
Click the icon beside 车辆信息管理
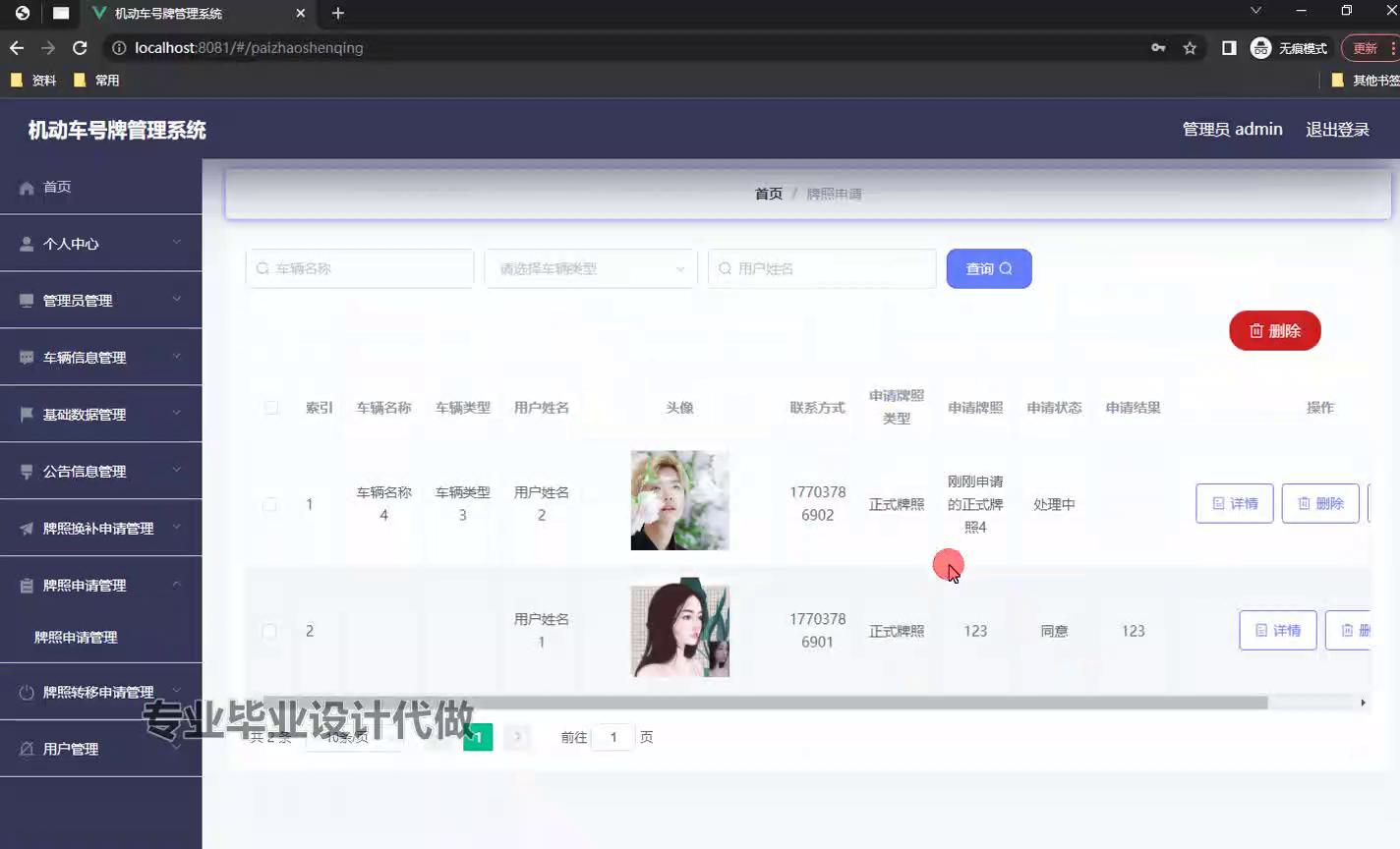point(27,358)
